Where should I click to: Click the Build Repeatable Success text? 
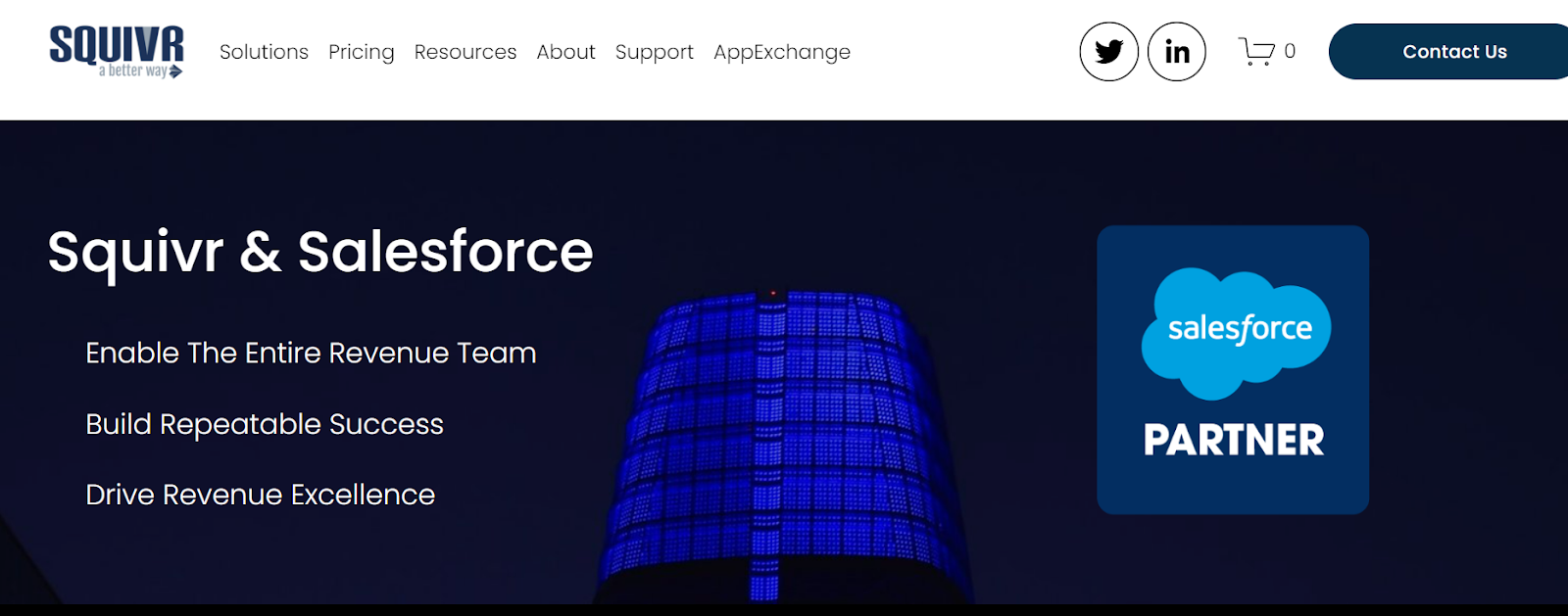click(x=265, y=424)
